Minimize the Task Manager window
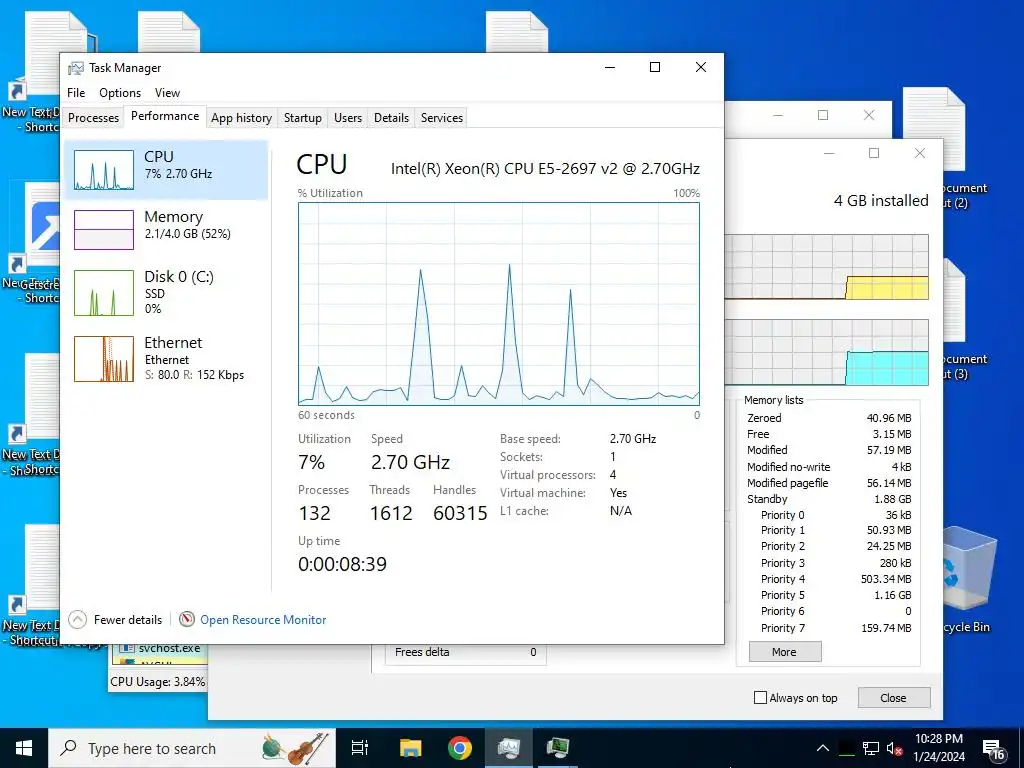Image resolution: width=1024 pixels, height=768 pixels. [610, 67]
